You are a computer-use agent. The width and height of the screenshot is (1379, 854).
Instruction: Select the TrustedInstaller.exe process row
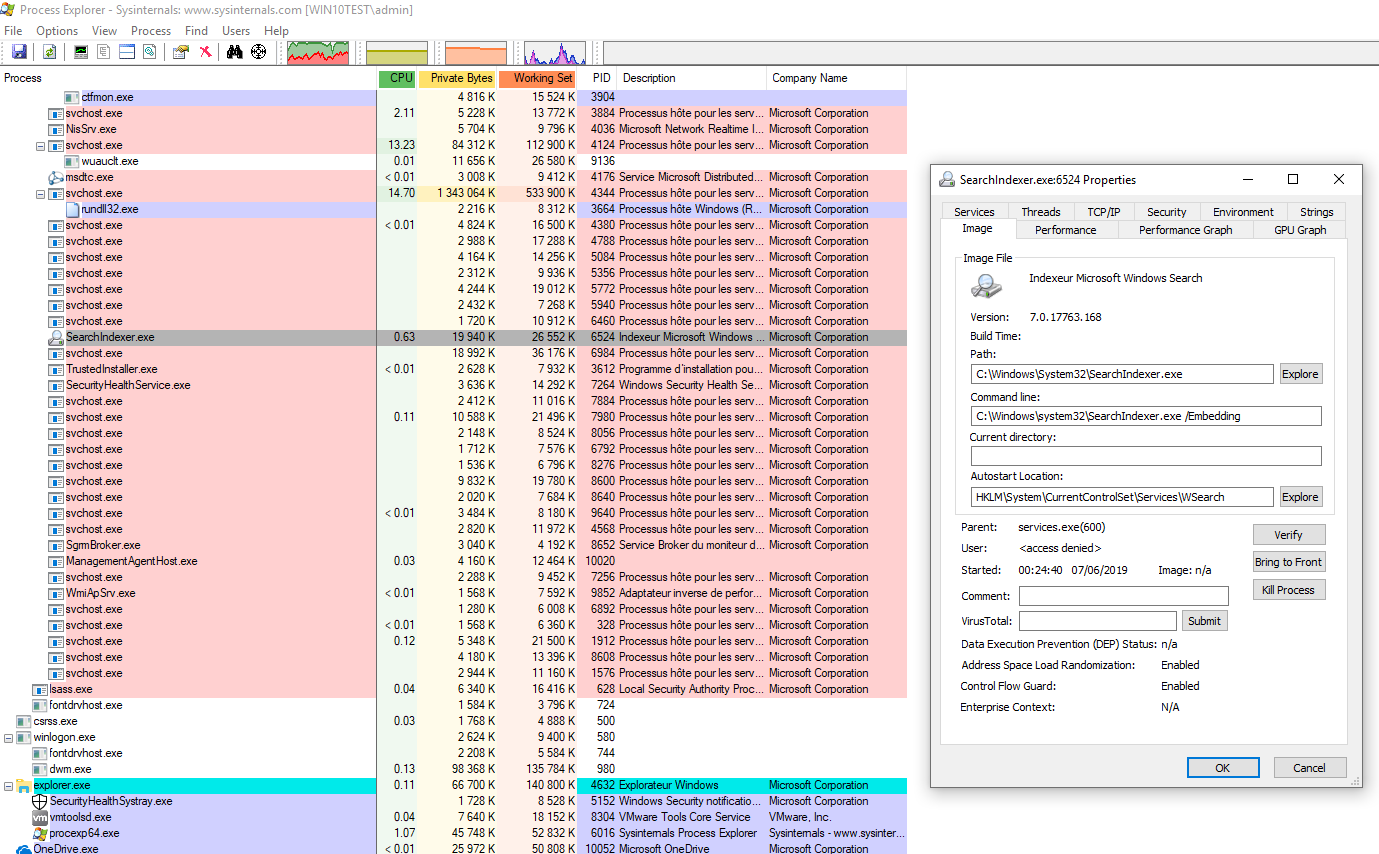point(453,369)
